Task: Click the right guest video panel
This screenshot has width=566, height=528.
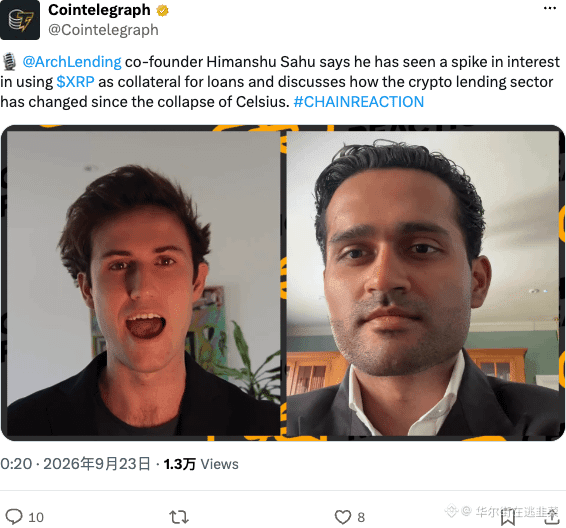Action: (423, 283)
